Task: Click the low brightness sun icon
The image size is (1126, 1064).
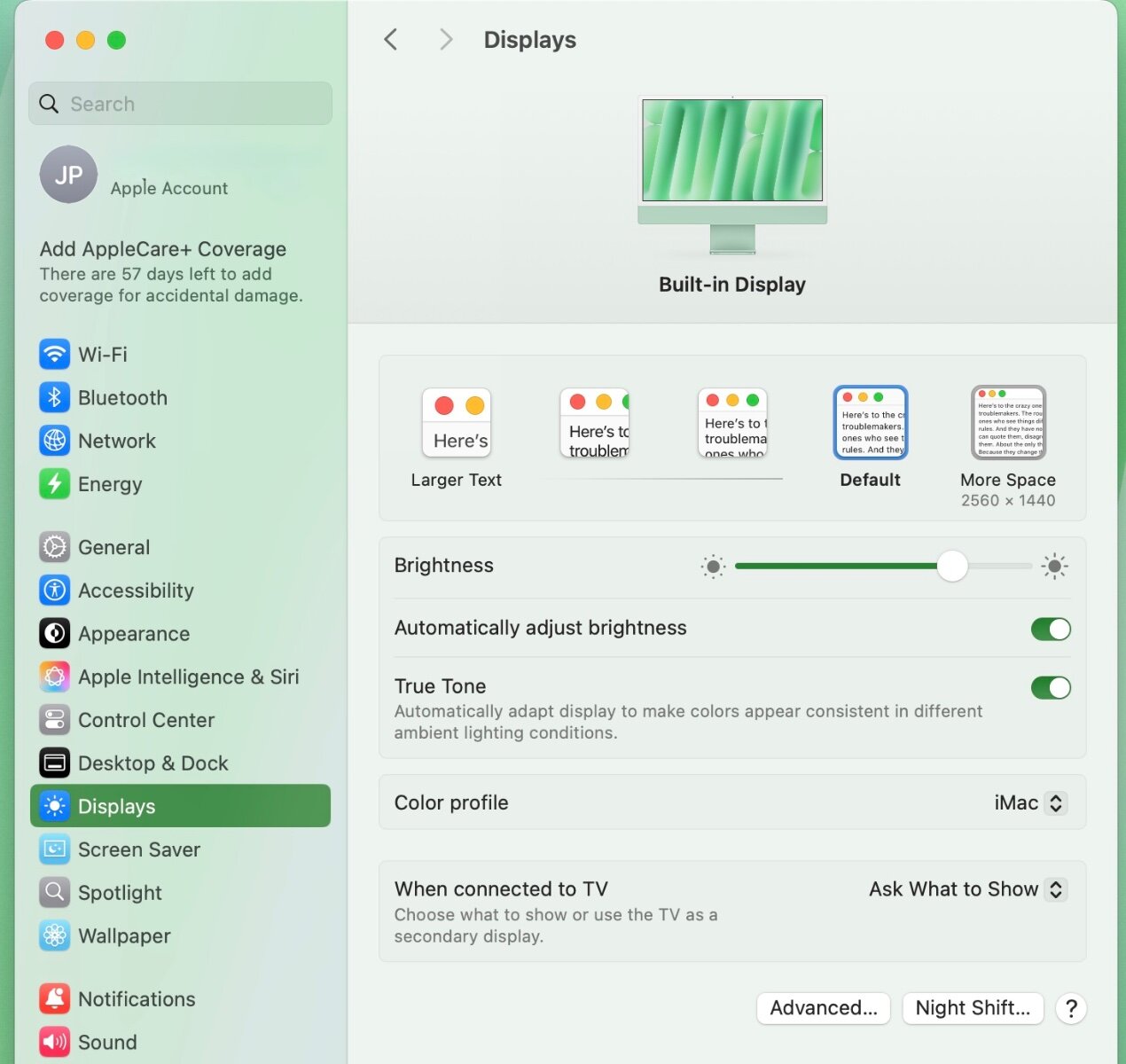Action: (713, 567)
